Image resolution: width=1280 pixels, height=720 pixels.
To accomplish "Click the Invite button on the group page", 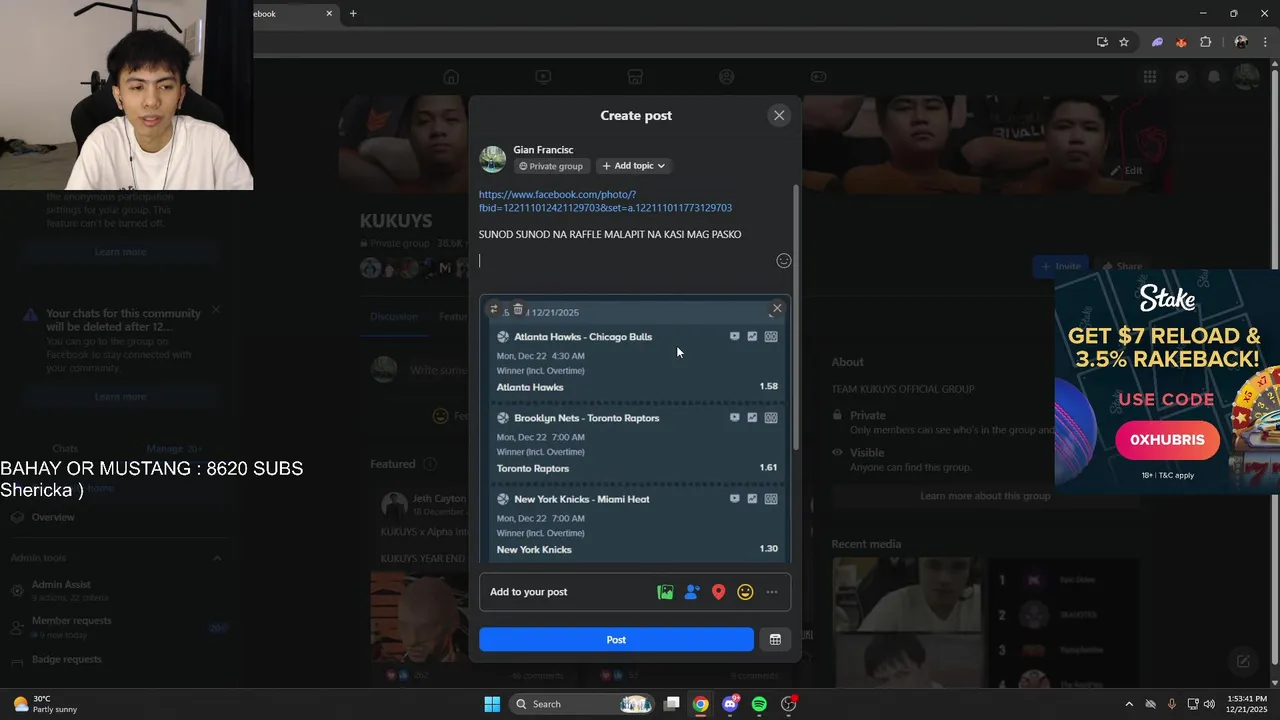I will tap(1061, 266).
